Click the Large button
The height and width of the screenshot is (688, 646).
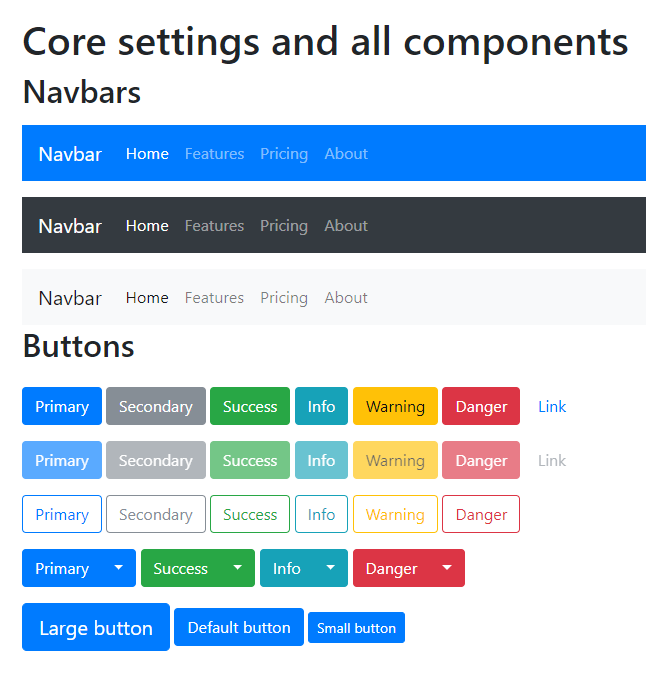coord(96,627)
